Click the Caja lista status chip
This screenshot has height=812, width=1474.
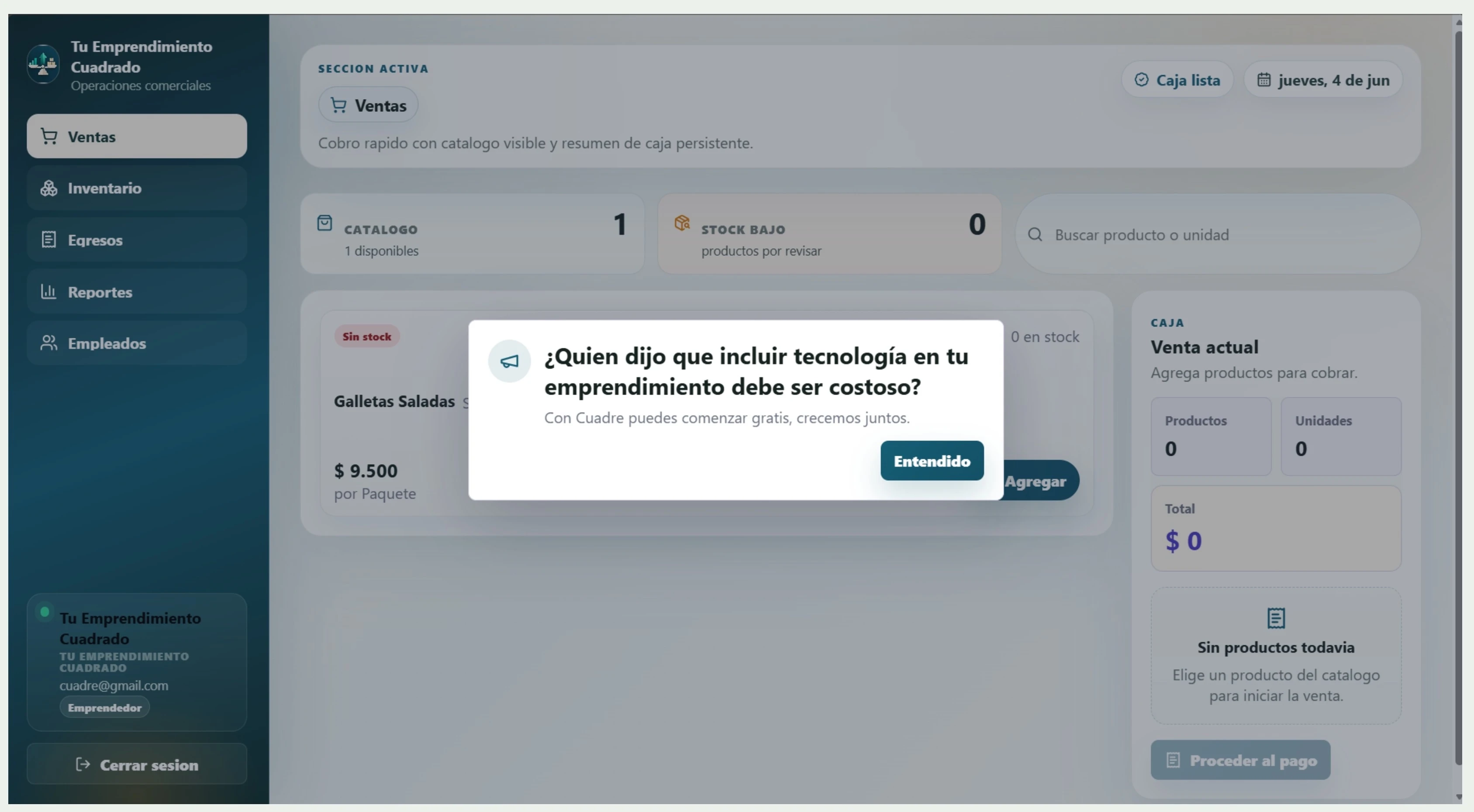tap(1177, 80)
